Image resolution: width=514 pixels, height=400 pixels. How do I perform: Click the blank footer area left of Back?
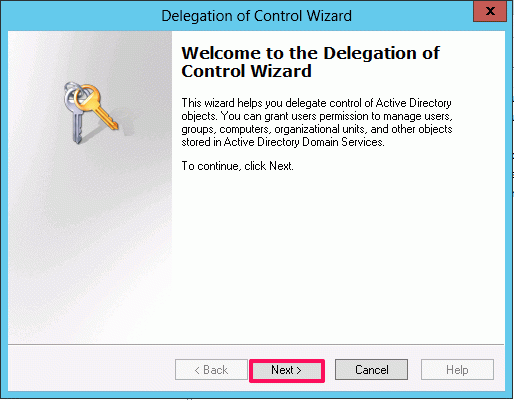click(x=92, y=369)
